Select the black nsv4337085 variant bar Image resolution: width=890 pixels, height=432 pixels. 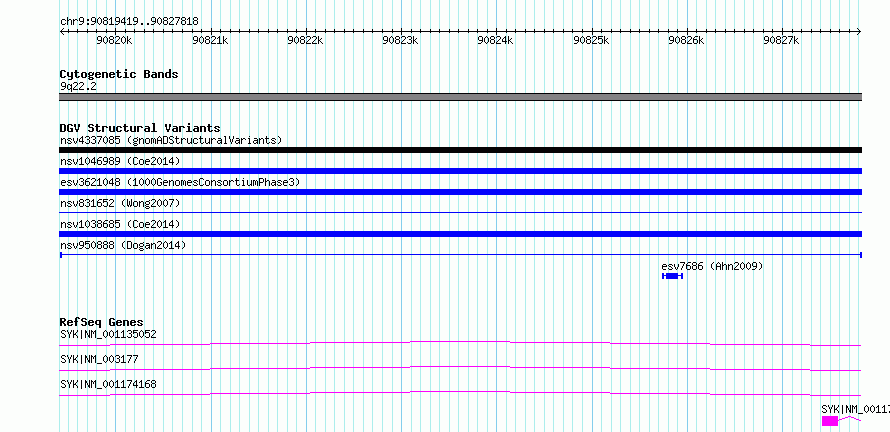(x=460, y=150)
